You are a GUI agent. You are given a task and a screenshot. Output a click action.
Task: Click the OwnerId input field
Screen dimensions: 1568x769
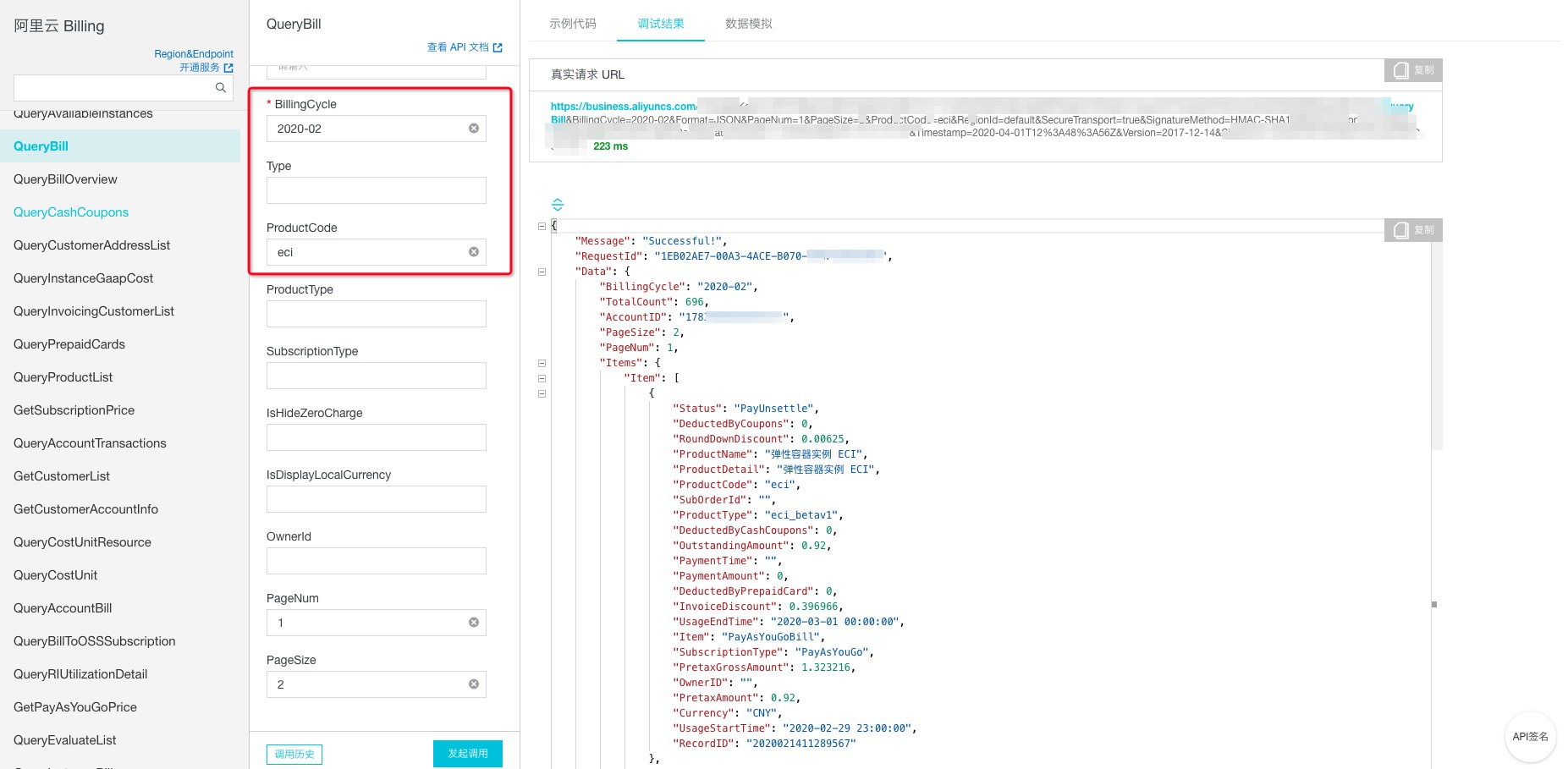(377, 561)
